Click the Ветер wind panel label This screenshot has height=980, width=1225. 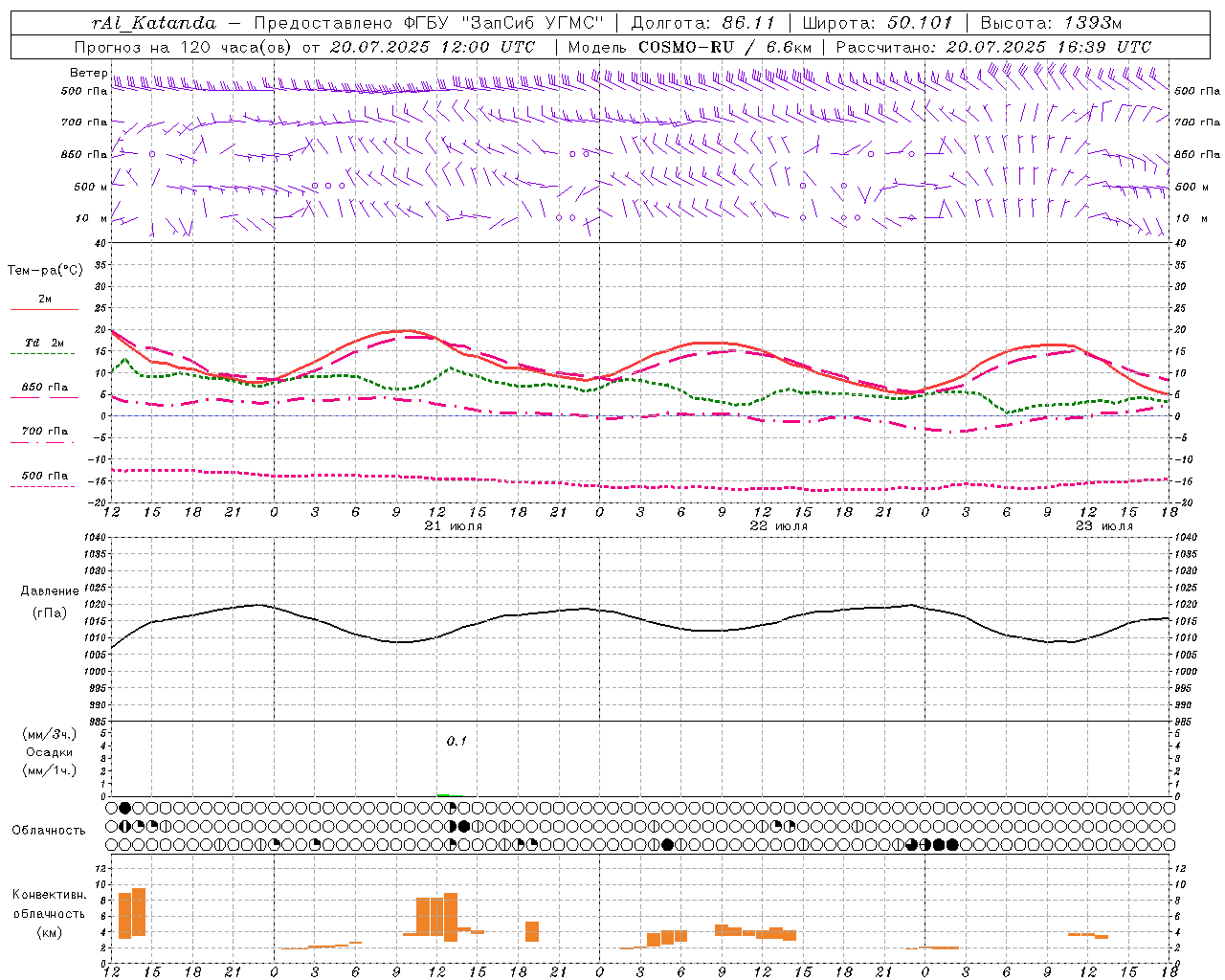88,73
